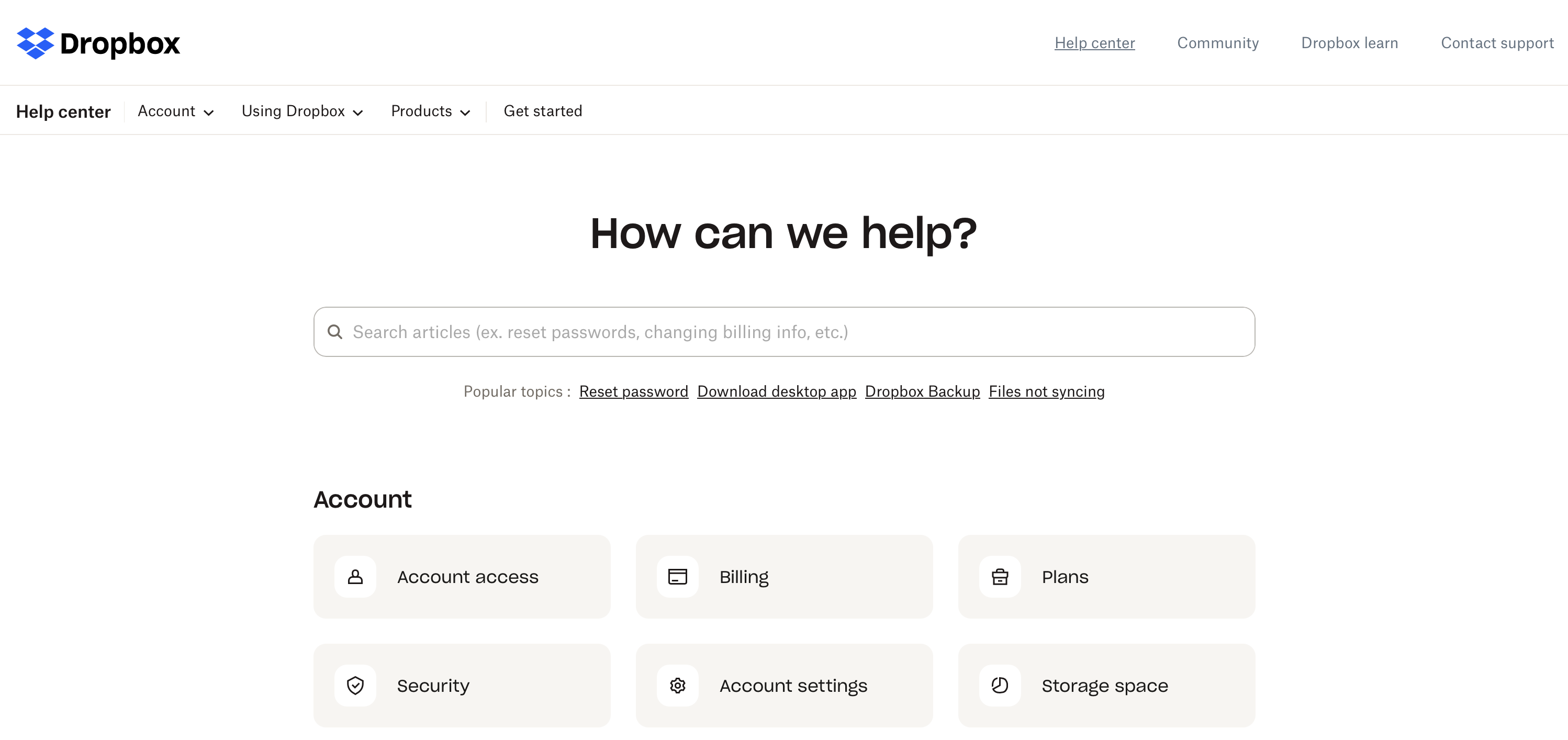Click the How can we help? heading
Viewport: 1568px width, 740px height.
tap(784, 234)
